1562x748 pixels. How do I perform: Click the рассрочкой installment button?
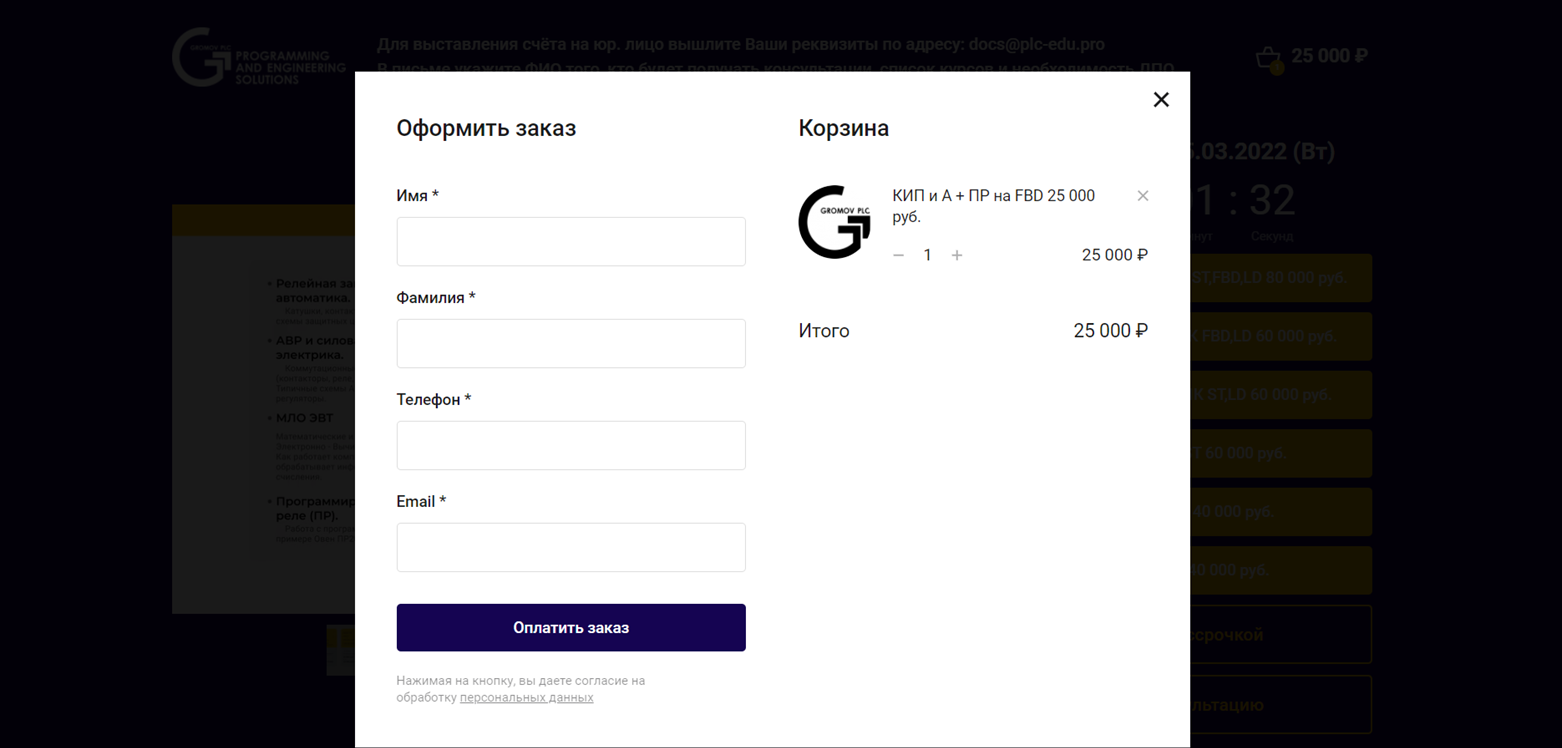[x=1281, y=635]
